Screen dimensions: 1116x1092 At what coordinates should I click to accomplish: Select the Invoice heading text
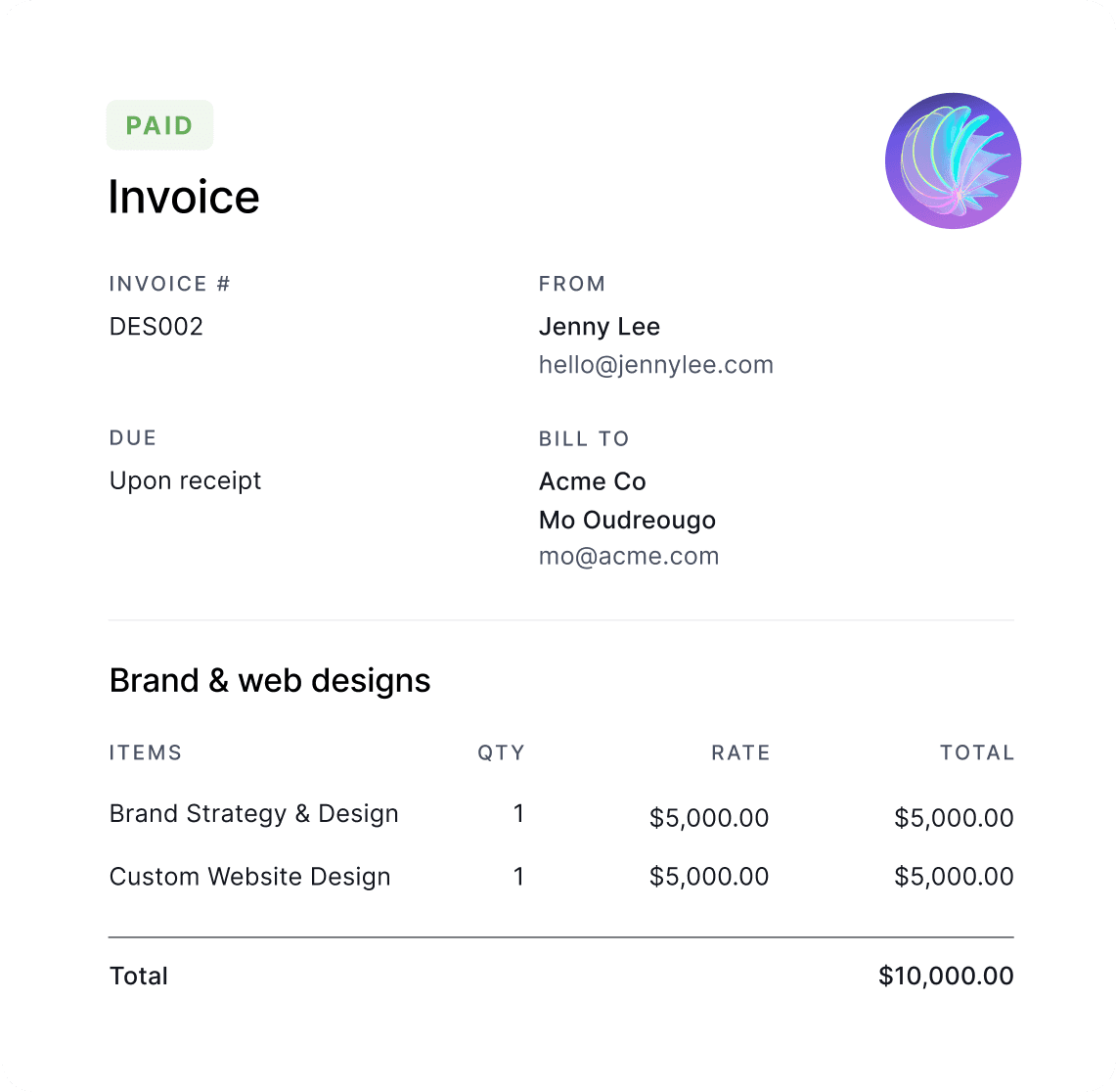184,197
